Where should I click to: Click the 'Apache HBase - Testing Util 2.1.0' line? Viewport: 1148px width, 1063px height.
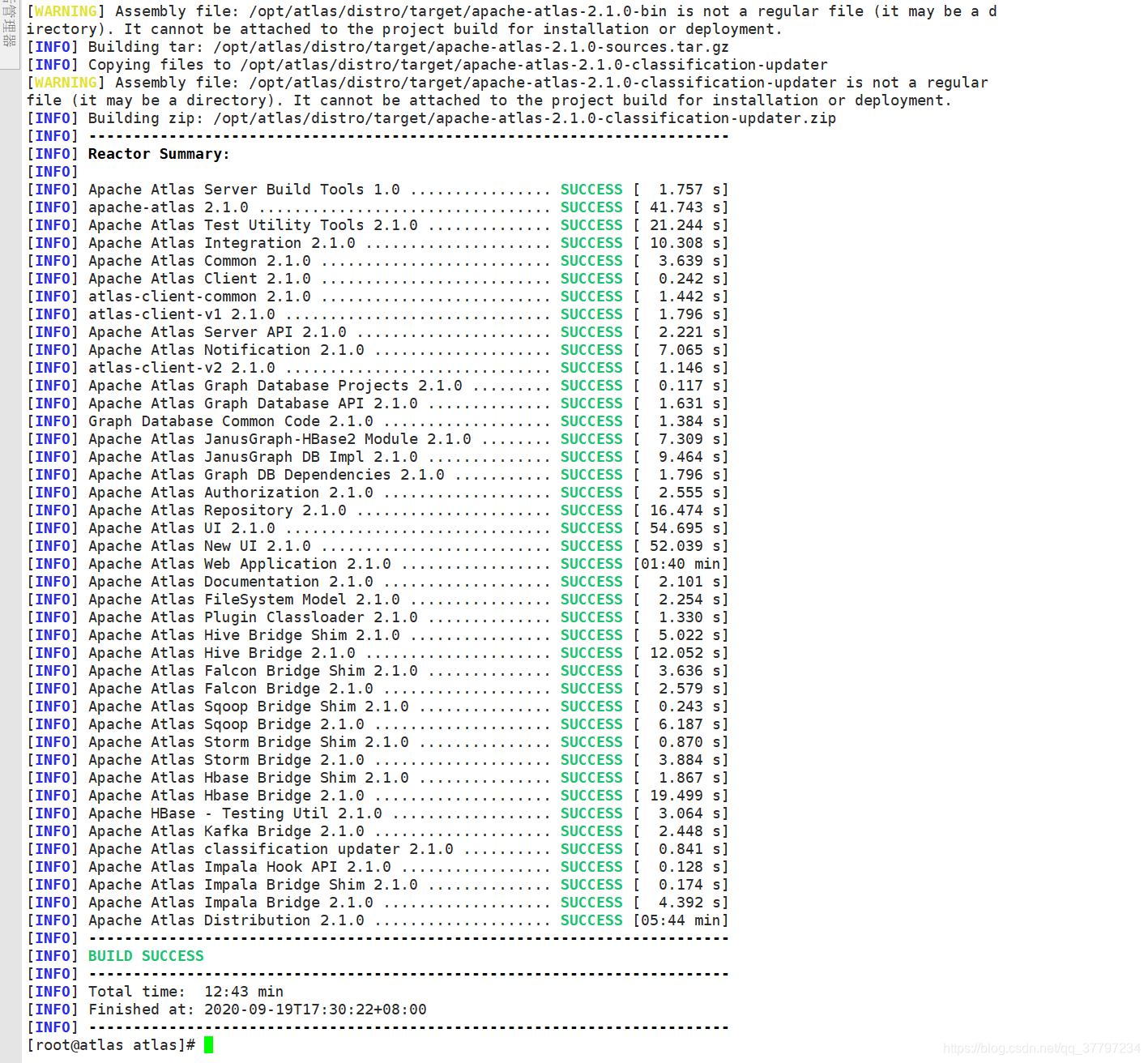378,813
